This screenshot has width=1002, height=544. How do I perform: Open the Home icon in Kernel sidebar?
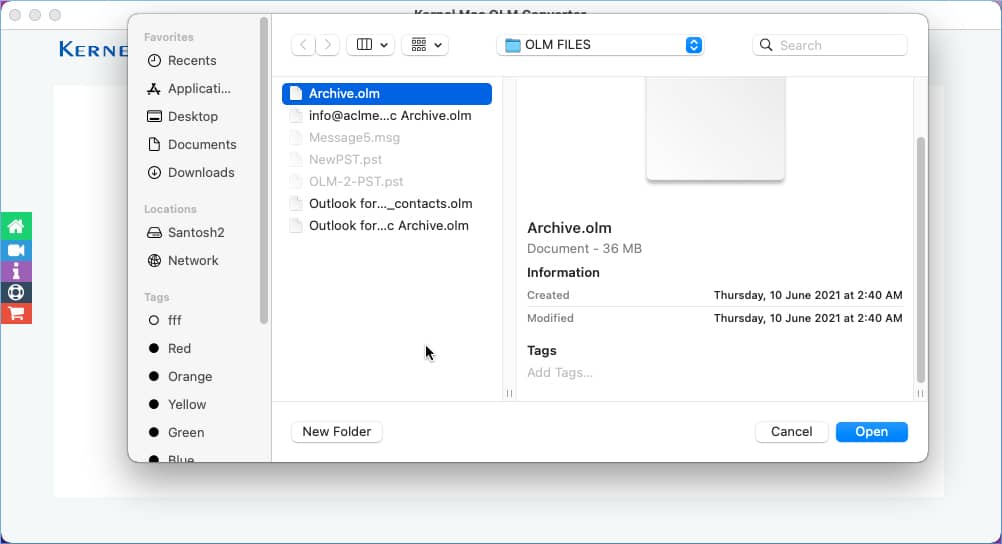(x=16, y=226)
